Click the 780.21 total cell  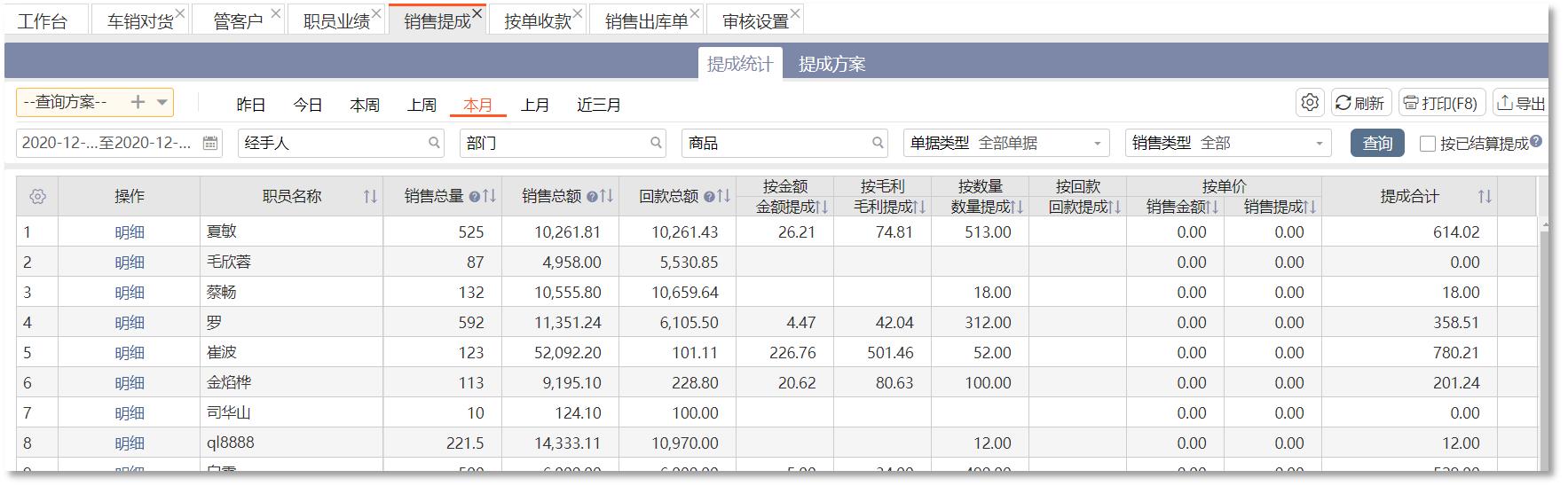pos(1410,353)
